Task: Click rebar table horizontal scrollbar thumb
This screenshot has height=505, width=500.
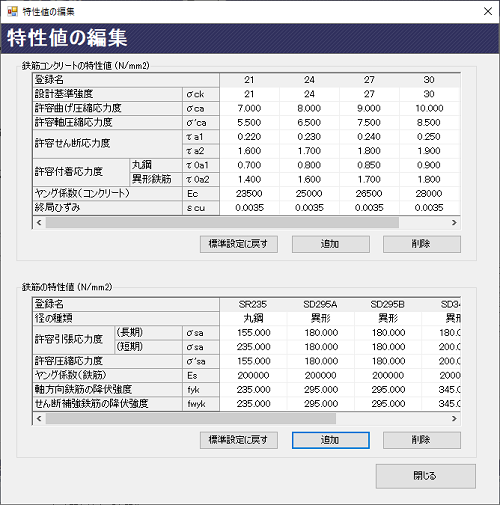Action: (191, 418)
